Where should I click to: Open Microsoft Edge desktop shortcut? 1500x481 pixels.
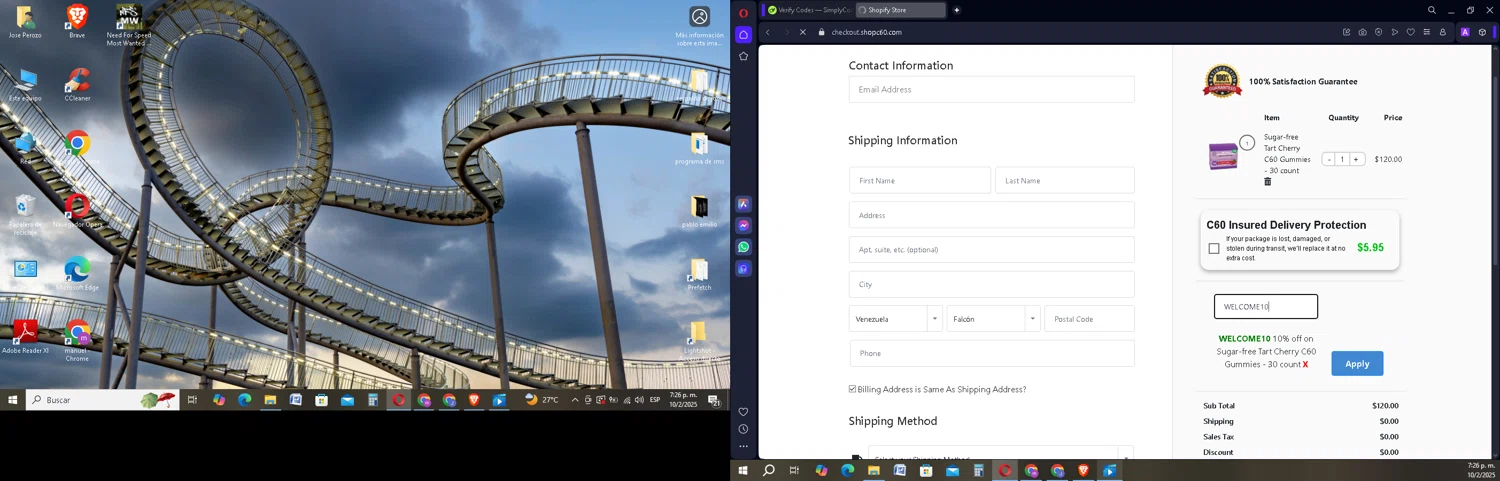pos(77,273)
